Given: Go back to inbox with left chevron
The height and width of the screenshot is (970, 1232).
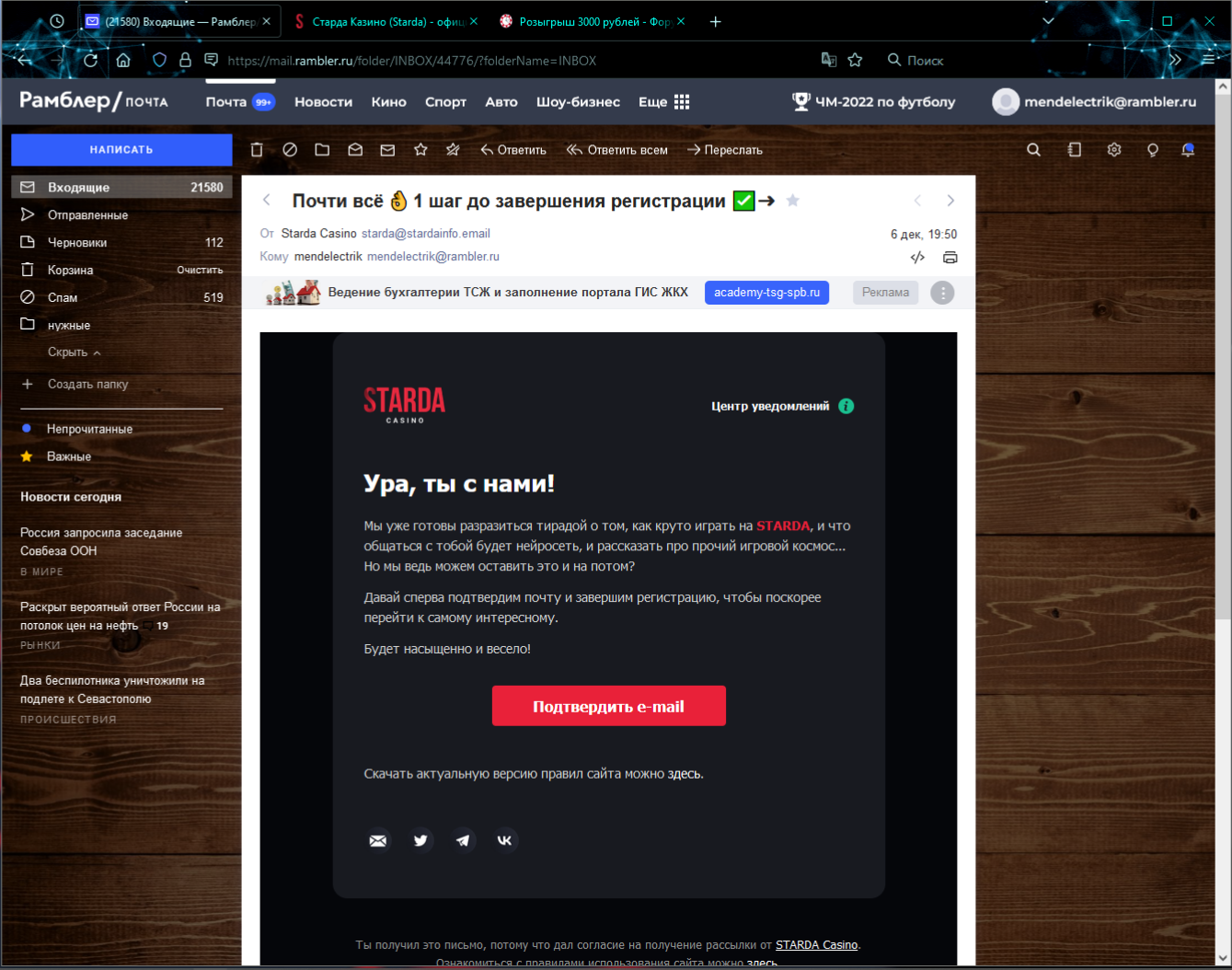Looking at the screenshot, I should 267,200.
